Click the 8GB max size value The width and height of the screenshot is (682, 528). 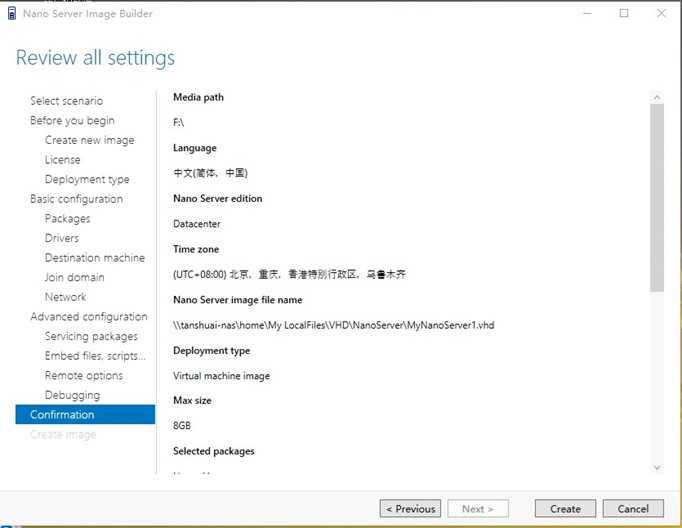coord(182,426)
